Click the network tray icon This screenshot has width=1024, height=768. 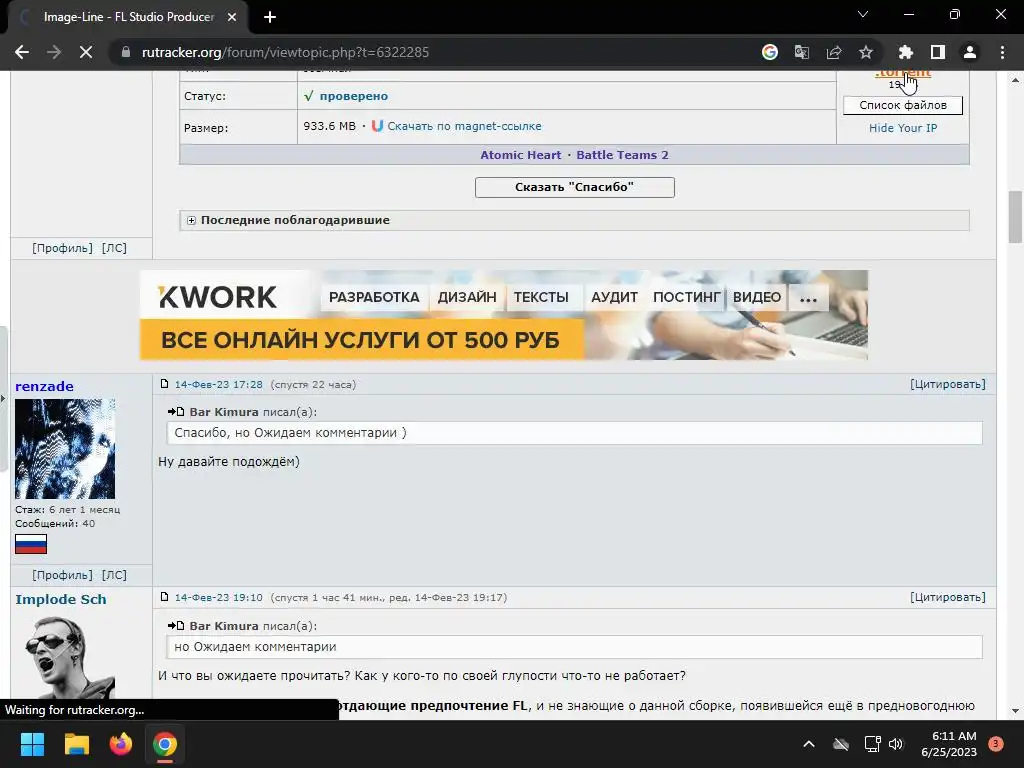pos(872,744)
